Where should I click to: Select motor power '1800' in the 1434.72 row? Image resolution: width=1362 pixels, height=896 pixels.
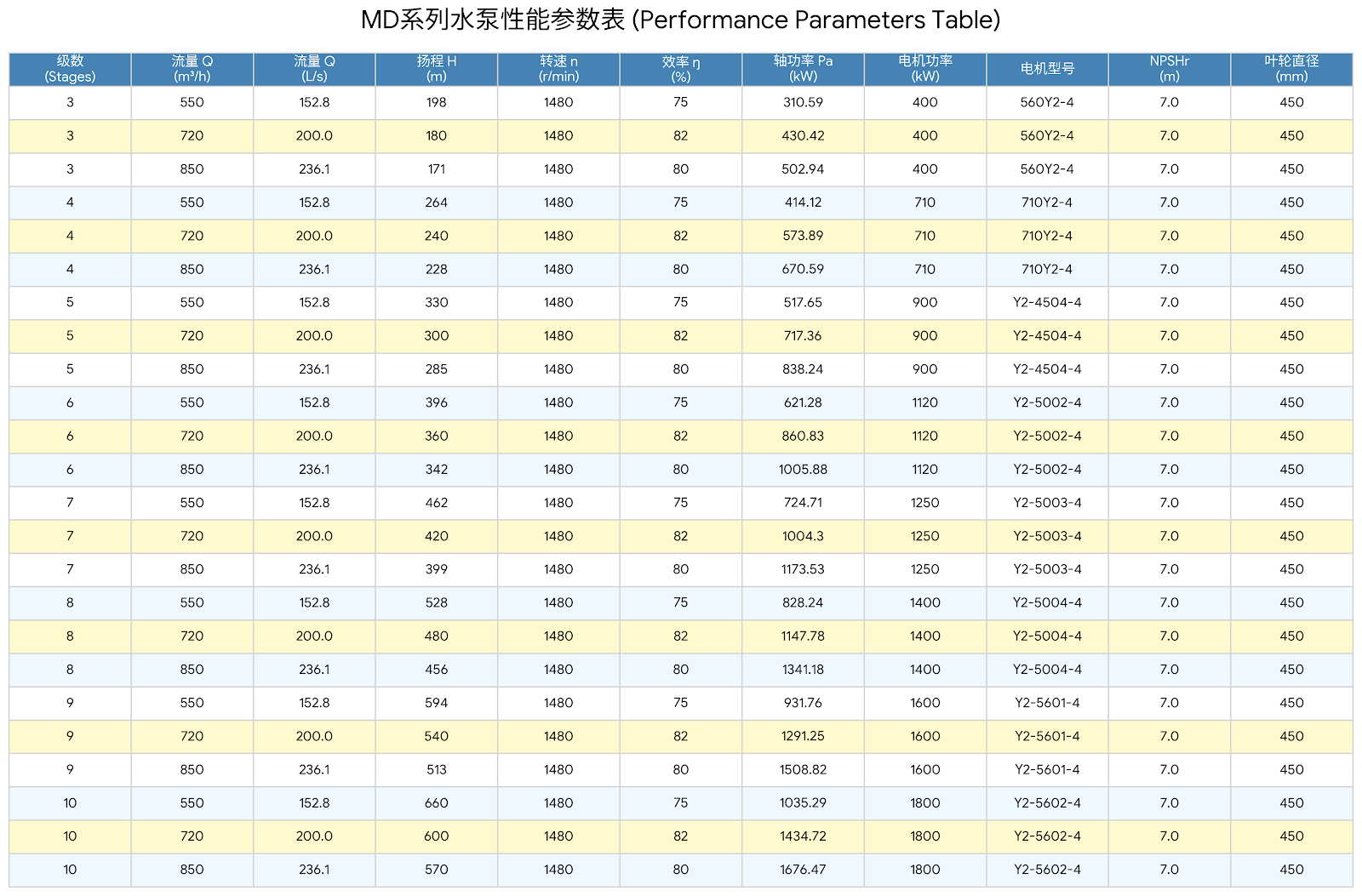click(x=925, y=836)
